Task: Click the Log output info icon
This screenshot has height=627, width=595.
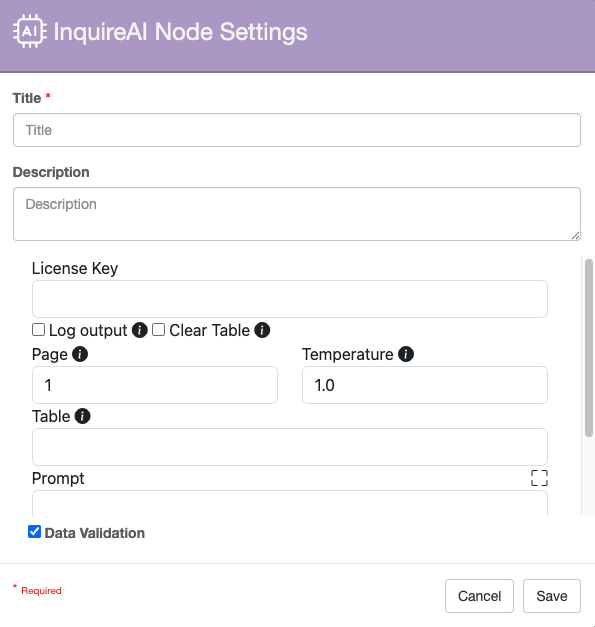Action: pyautogui.click(x=140, y=330)
